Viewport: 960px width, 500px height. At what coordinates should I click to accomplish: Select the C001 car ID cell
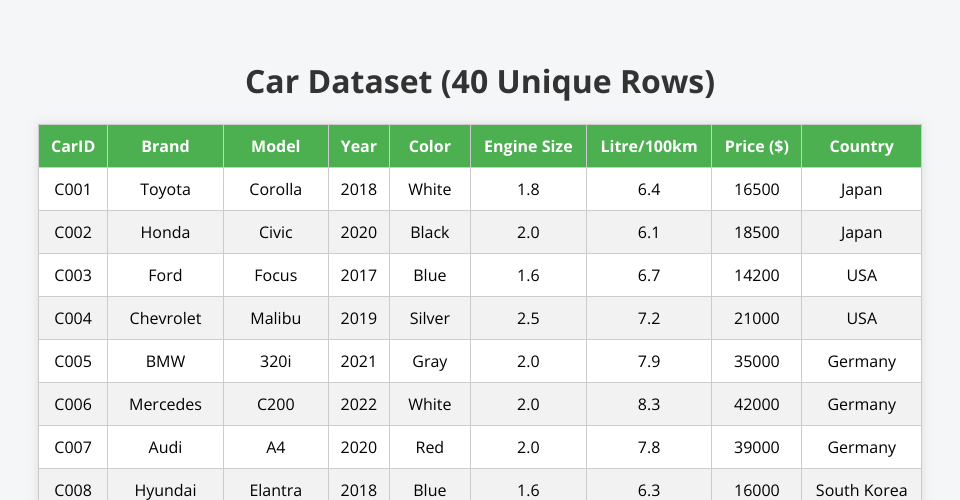(x=73, y=189)
